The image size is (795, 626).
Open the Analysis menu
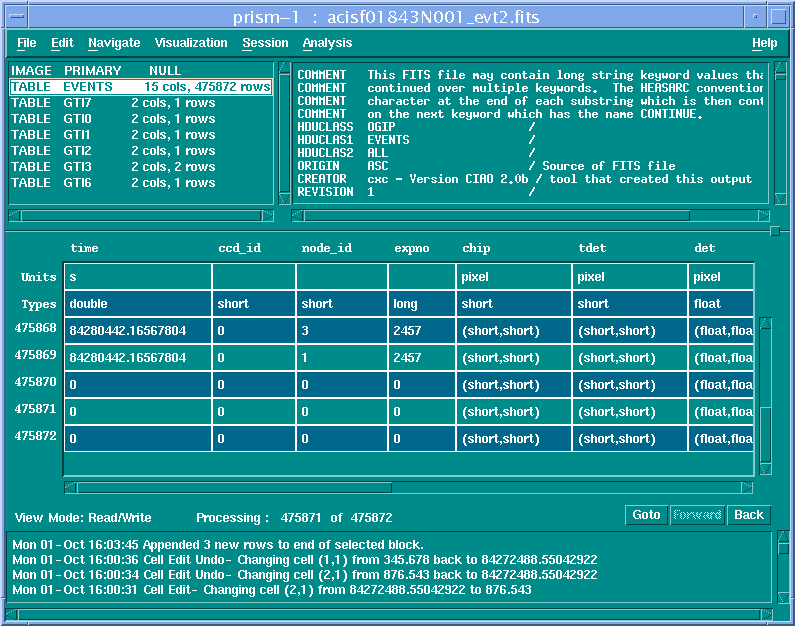(327, 43)
